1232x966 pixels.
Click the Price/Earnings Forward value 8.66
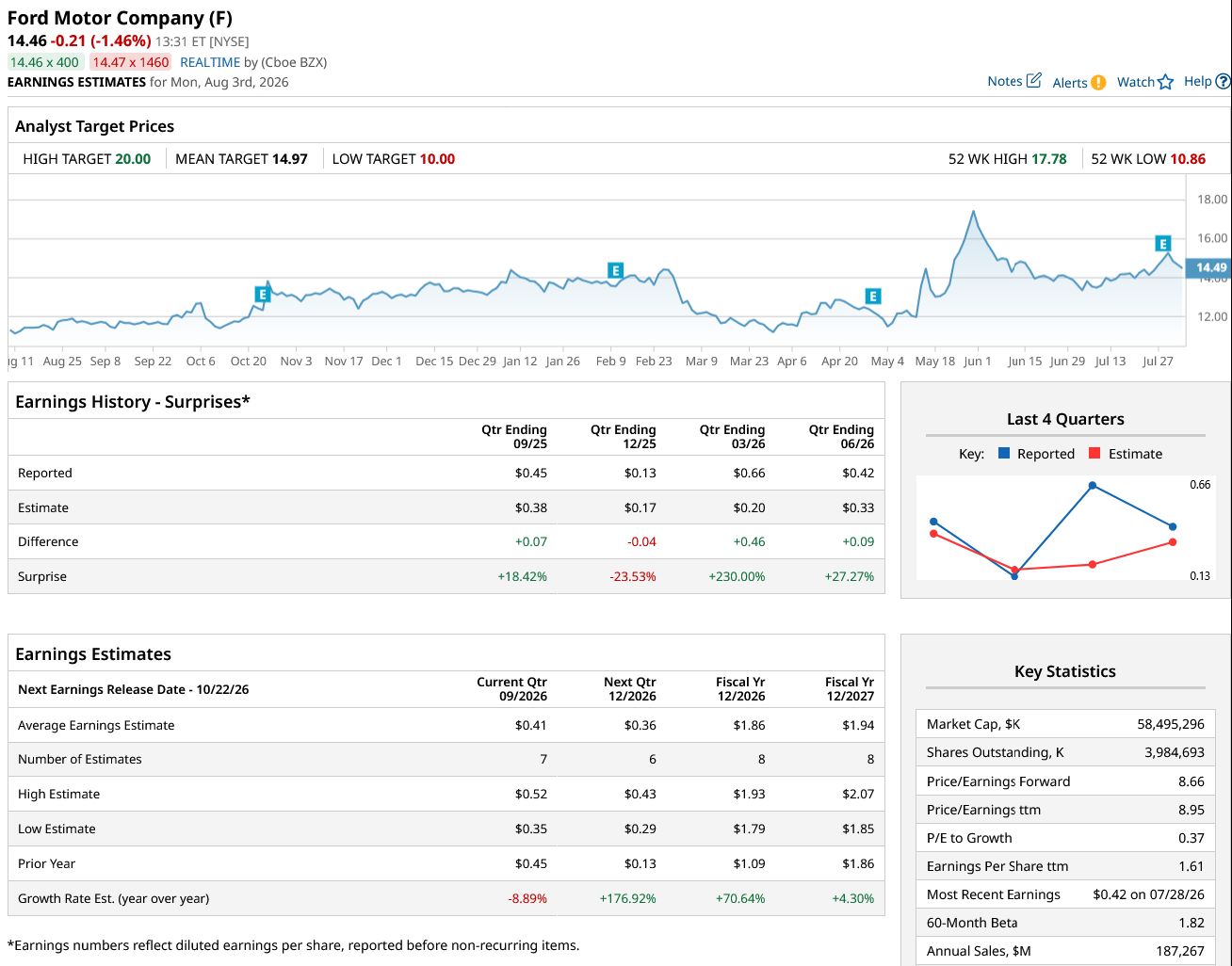coord(1191,781)
